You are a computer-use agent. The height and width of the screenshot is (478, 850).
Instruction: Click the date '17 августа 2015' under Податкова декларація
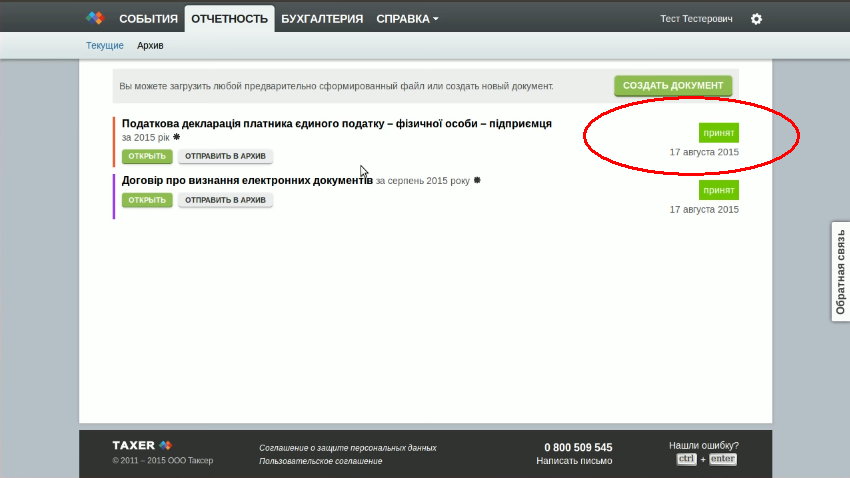click(x=704, y=152)
